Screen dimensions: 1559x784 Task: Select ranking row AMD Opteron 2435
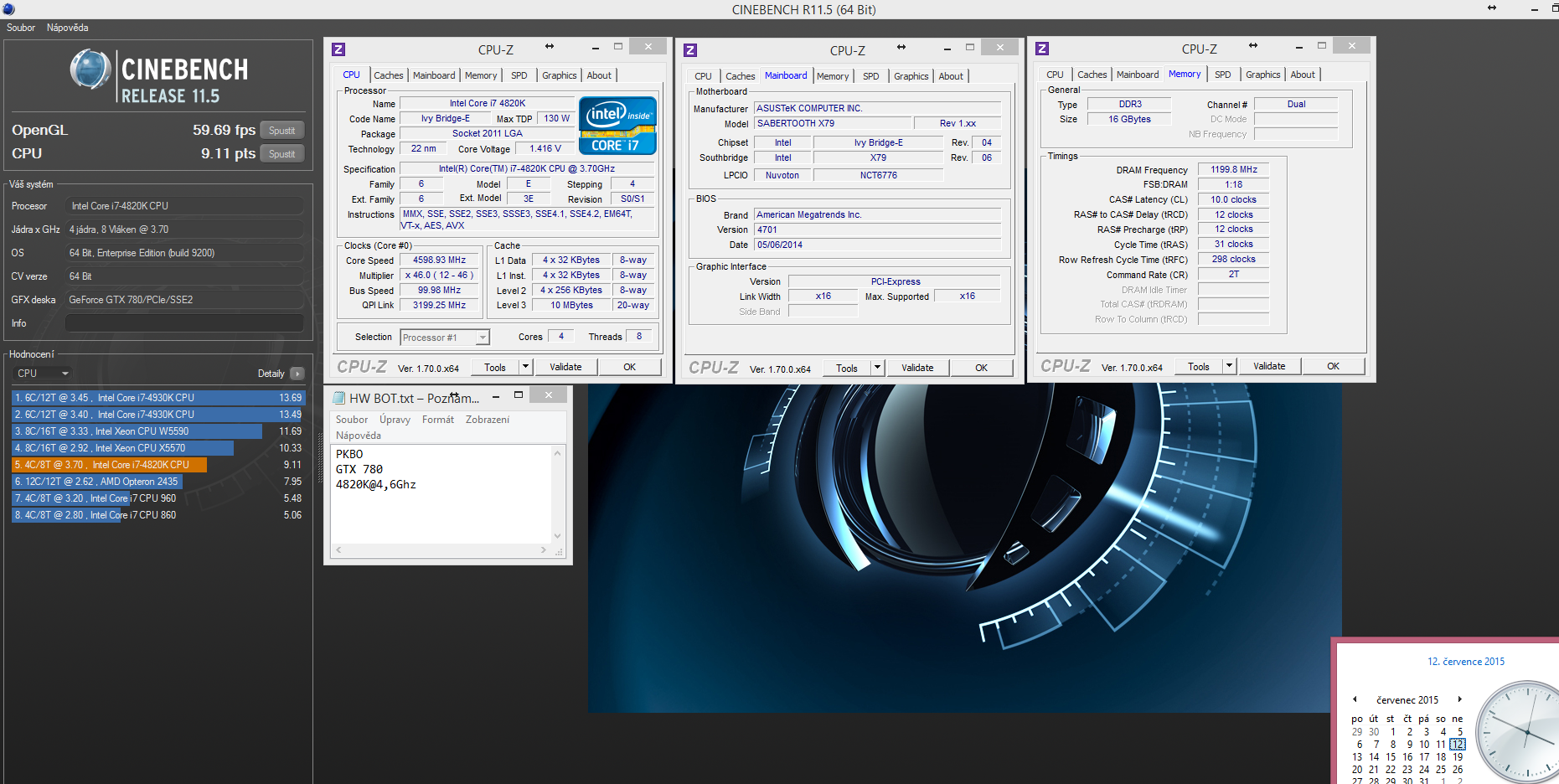tap(157, 482)
